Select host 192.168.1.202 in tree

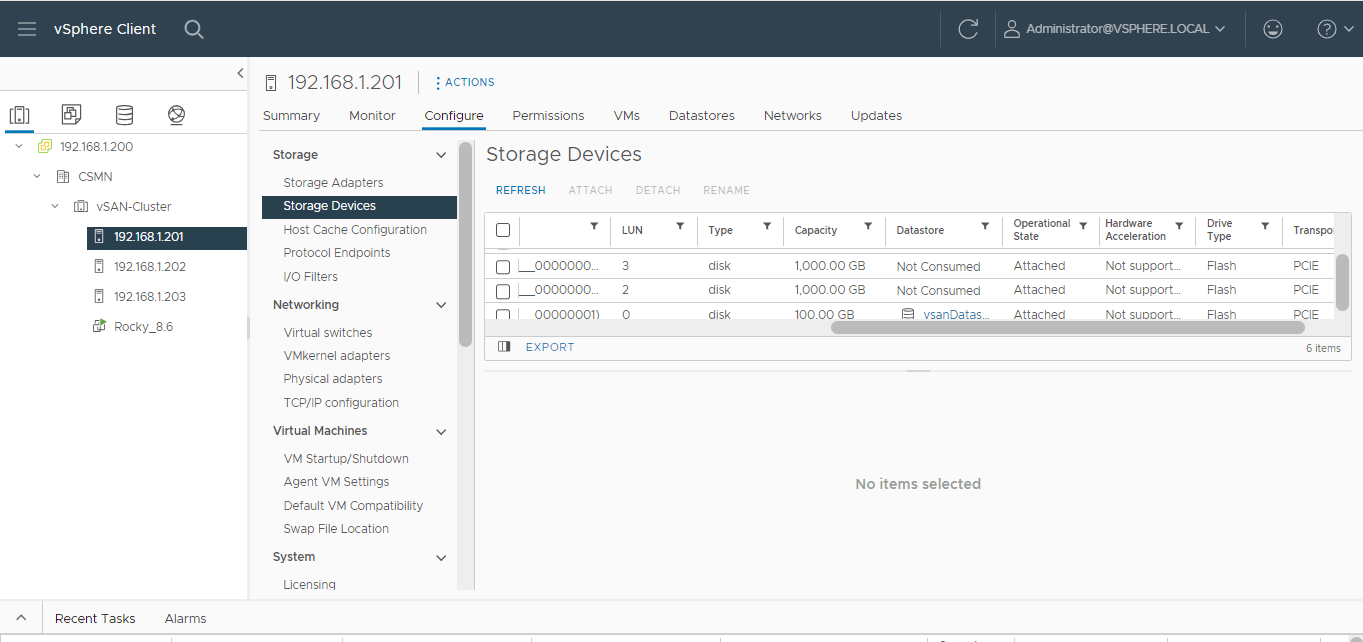150,267
